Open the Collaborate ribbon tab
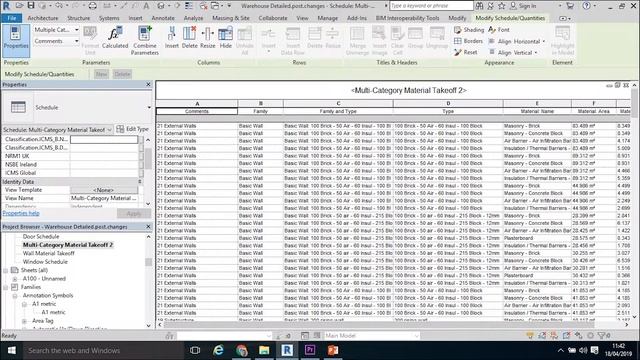 coord(273,18)
